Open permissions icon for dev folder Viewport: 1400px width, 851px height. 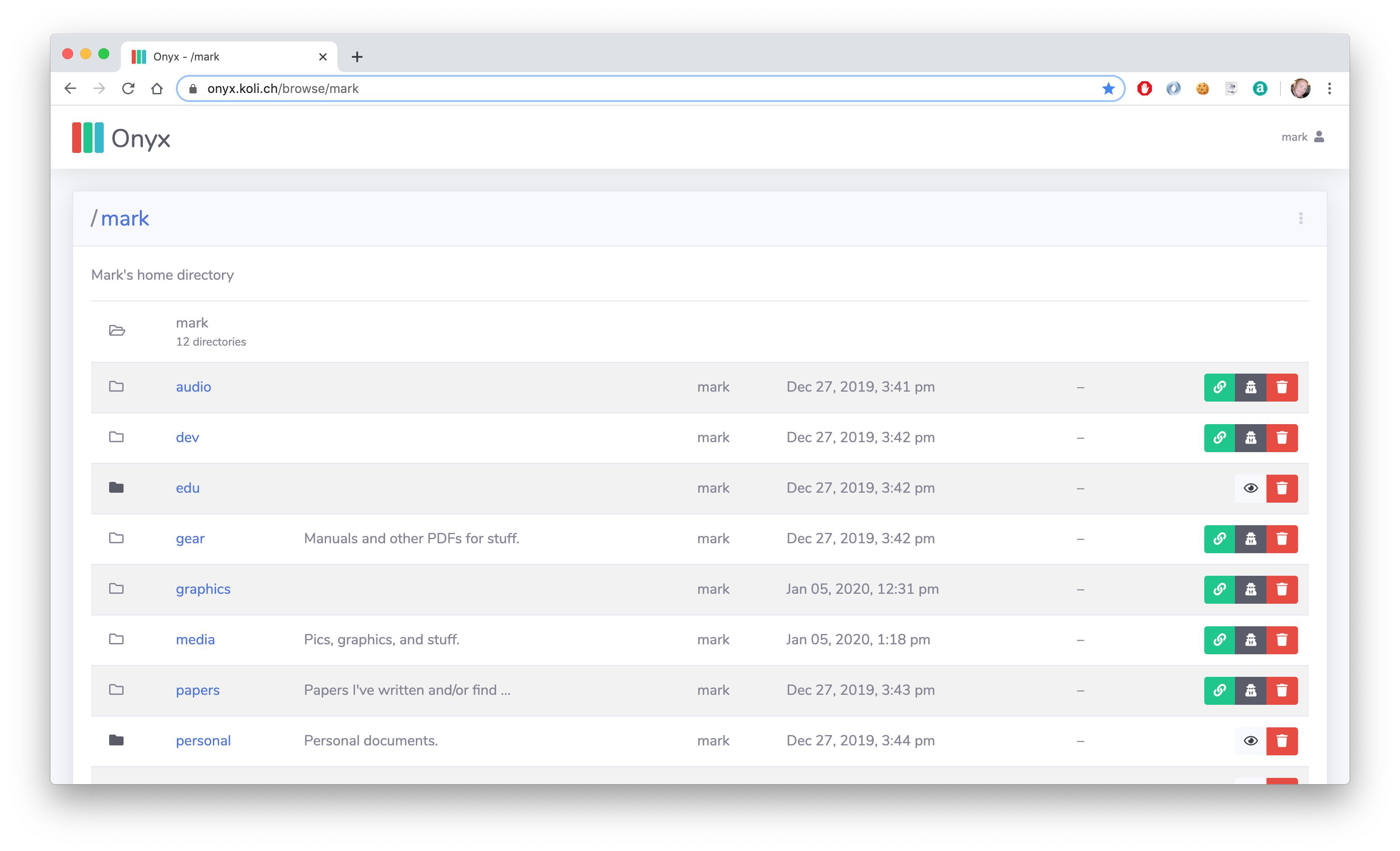(x=1251, y=438)
